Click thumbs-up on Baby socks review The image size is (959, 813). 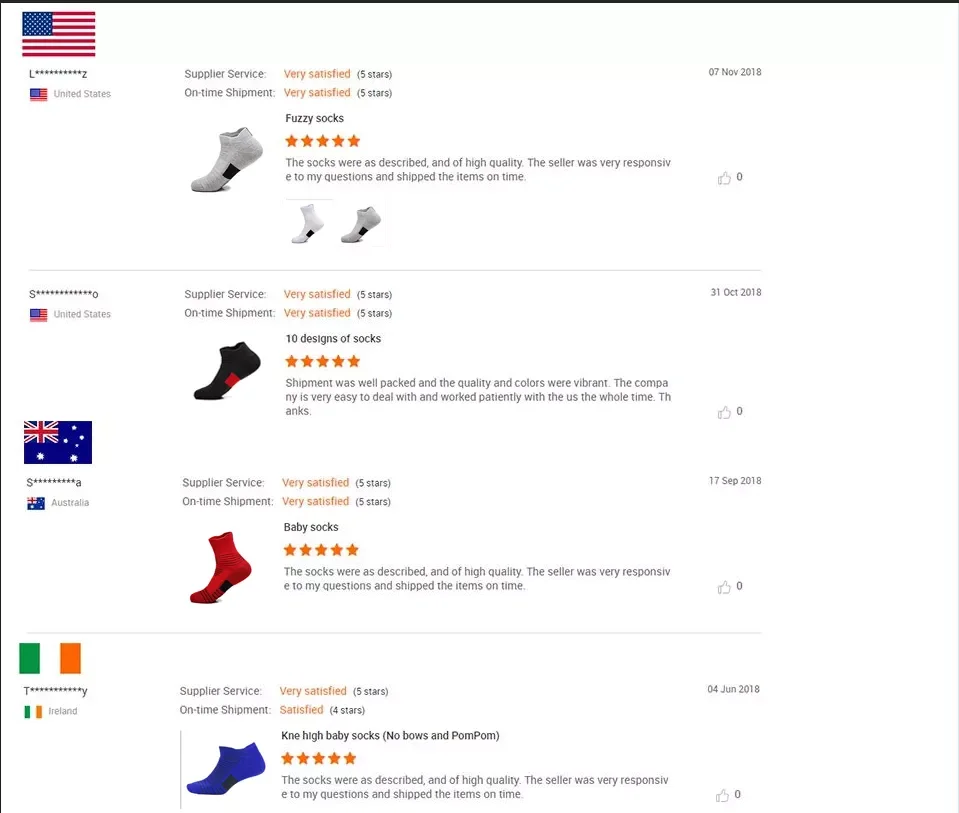(x=724, y=587)
